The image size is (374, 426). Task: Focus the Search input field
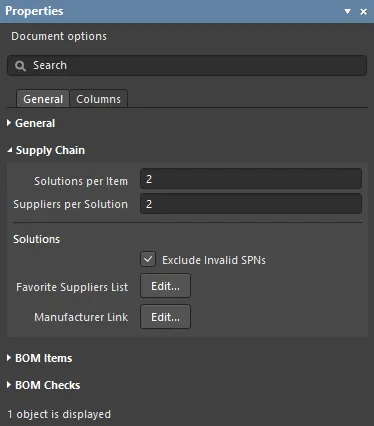tap(187, 65)
